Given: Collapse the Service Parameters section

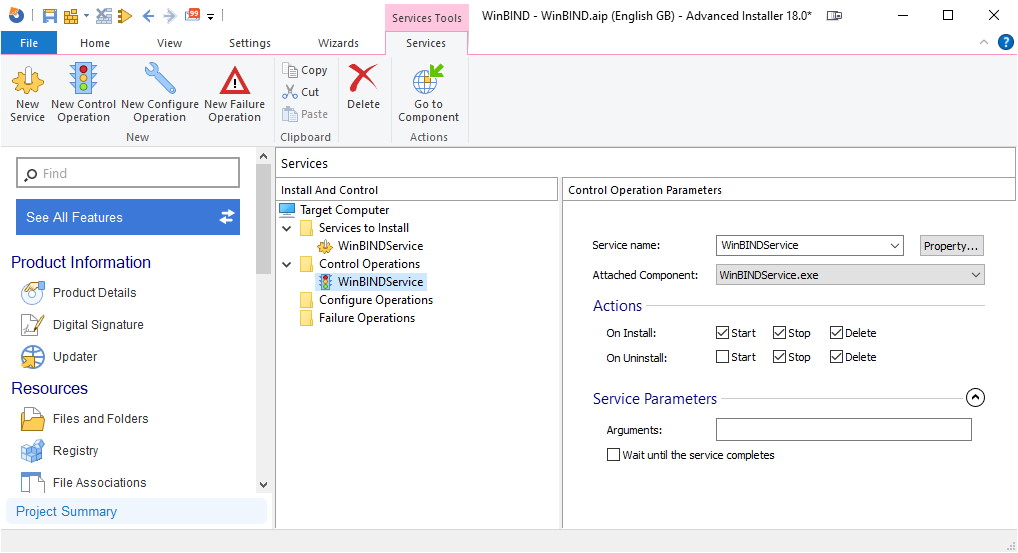Looking at the screenshot, I should (976, 398).
